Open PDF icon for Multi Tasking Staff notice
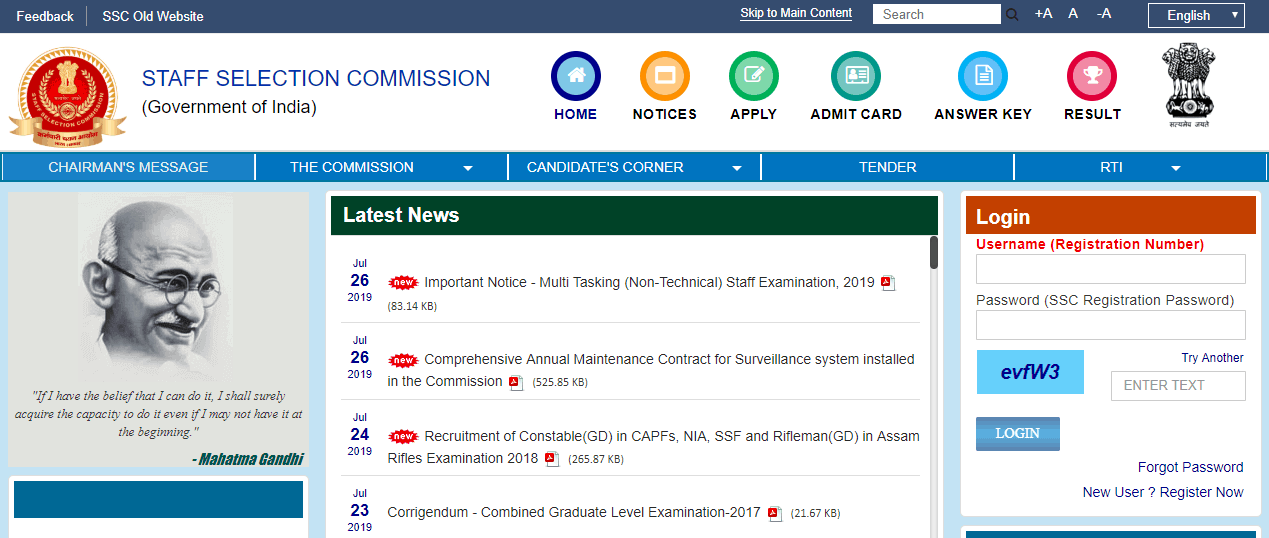 tap(887, 283)
